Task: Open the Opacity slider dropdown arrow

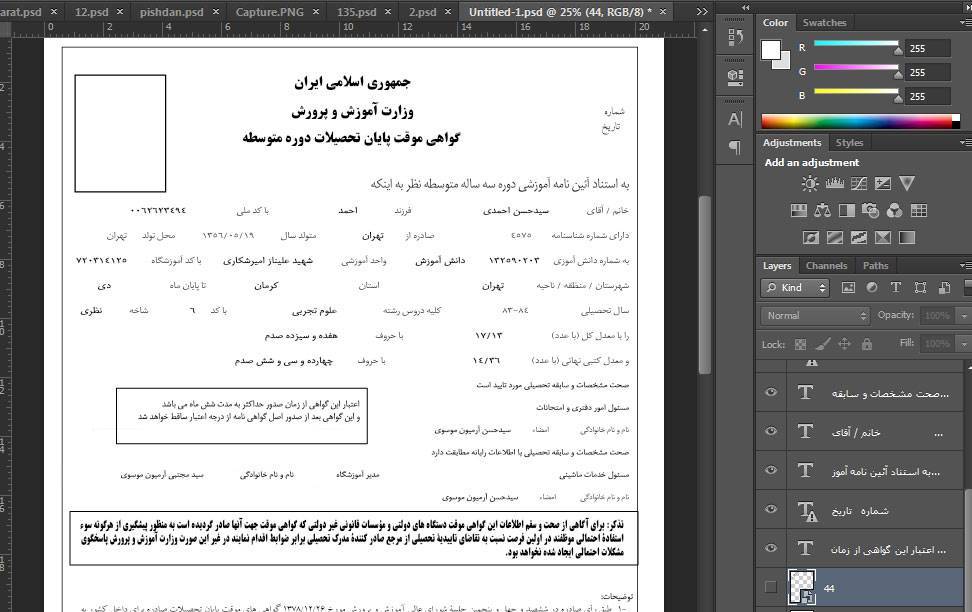Action: pos(964,316)
